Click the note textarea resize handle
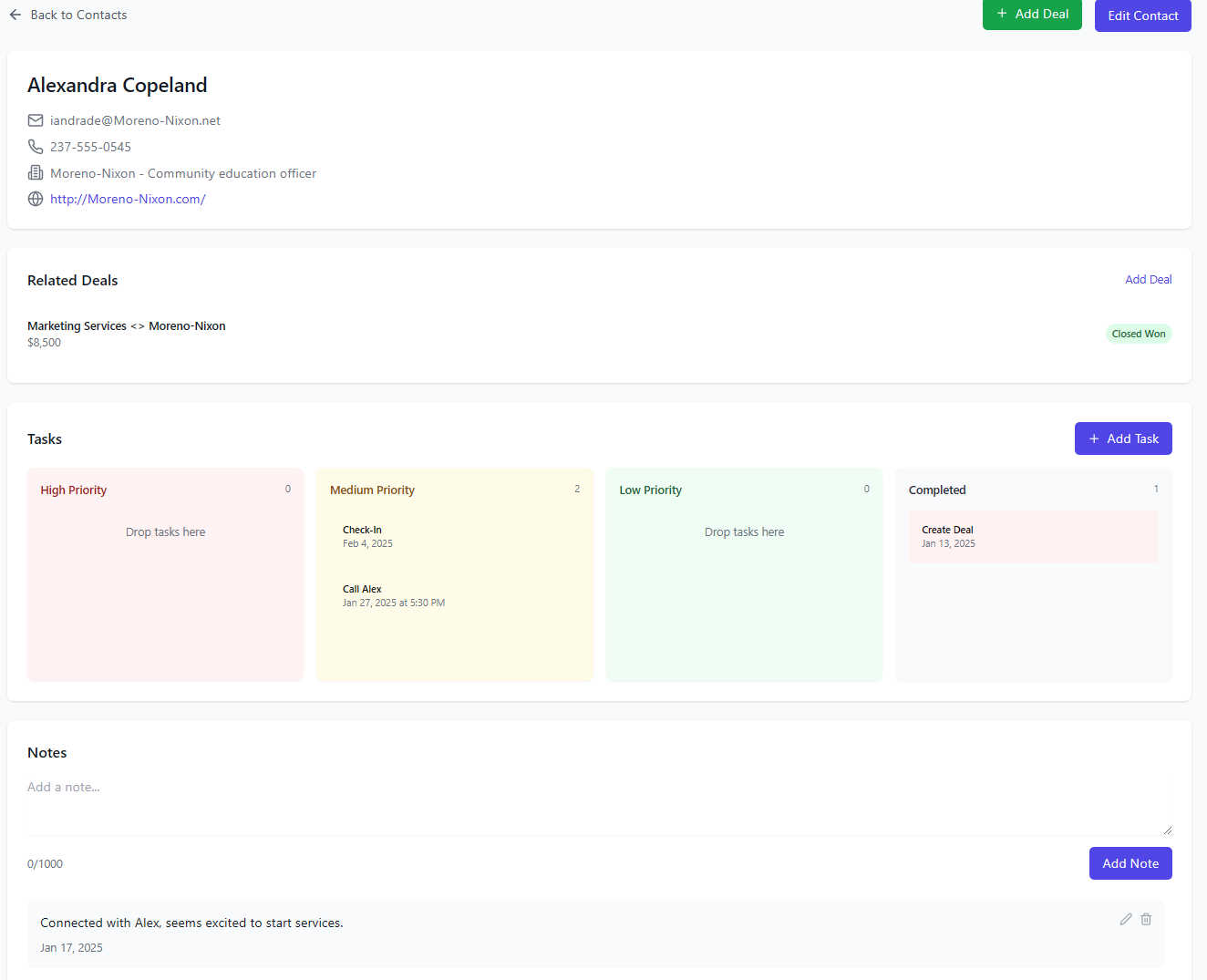This screenshot has width=1207, height=980. [1167, 830]
